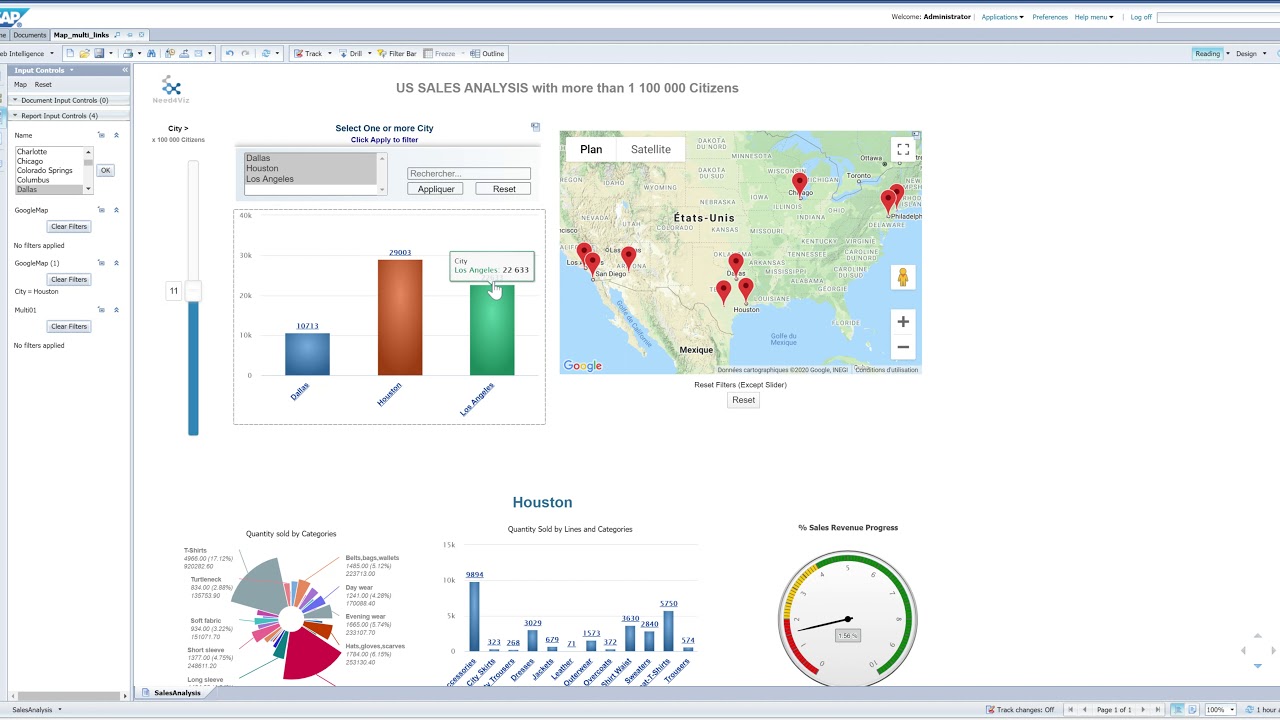Screen dimensions: 1280x720
Task: Click the Chicago map pin
Action: [799, 183]
